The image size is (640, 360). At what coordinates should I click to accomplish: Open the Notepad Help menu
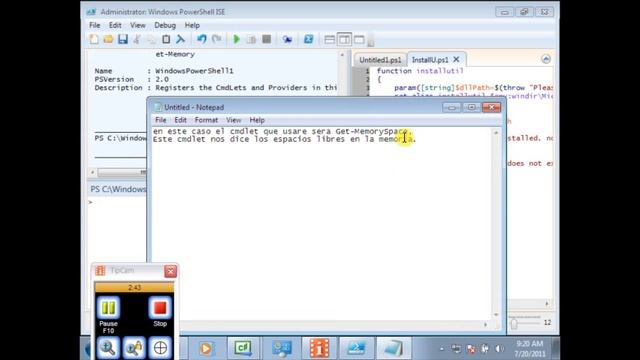(257, 120)
